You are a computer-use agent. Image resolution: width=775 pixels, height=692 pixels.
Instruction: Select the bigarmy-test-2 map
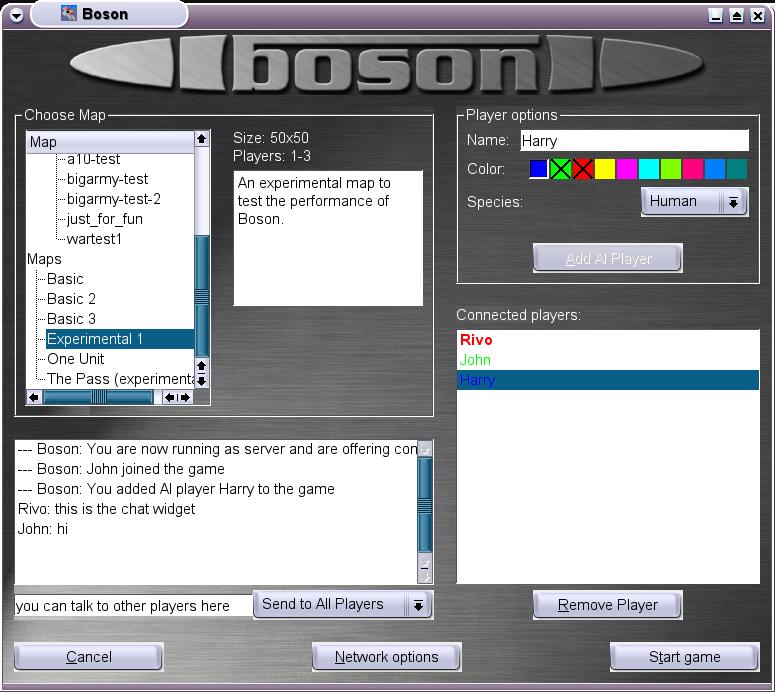(114, 199)
